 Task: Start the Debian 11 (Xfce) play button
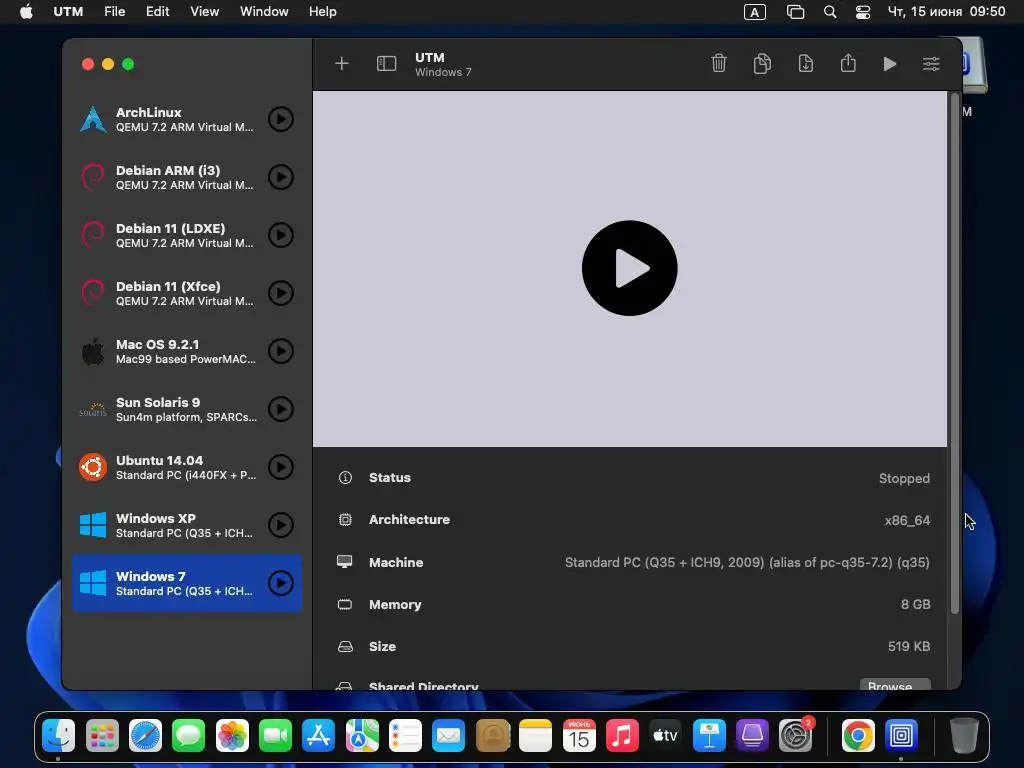[281, 293]
